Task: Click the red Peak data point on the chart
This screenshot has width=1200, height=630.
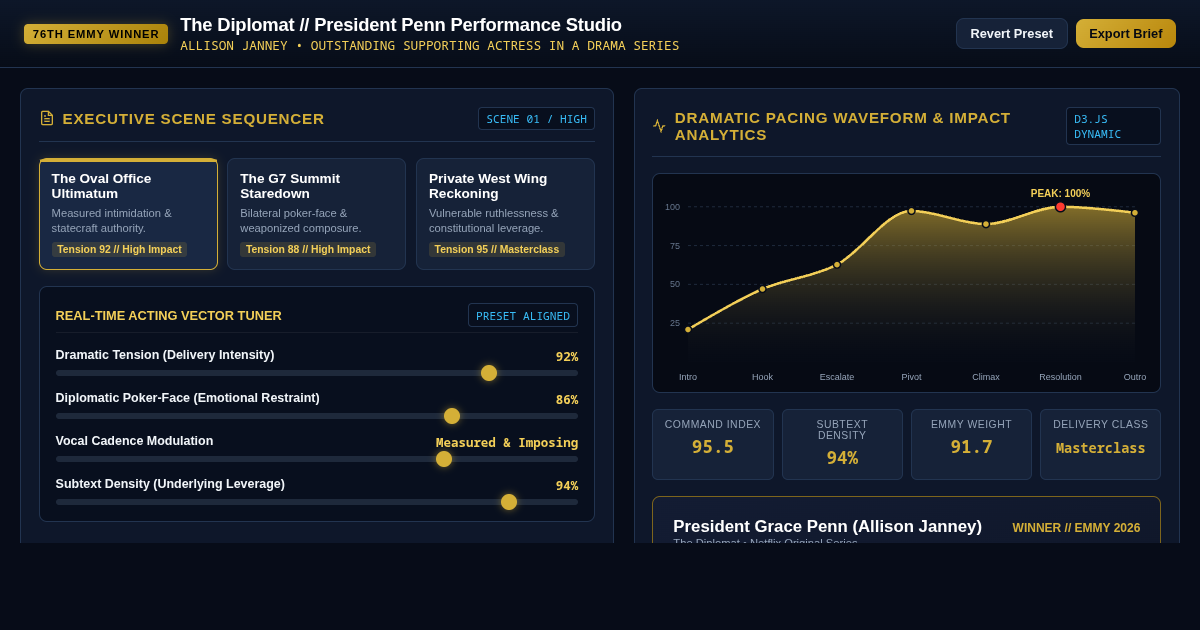Action: click(x=1060, y=207)
